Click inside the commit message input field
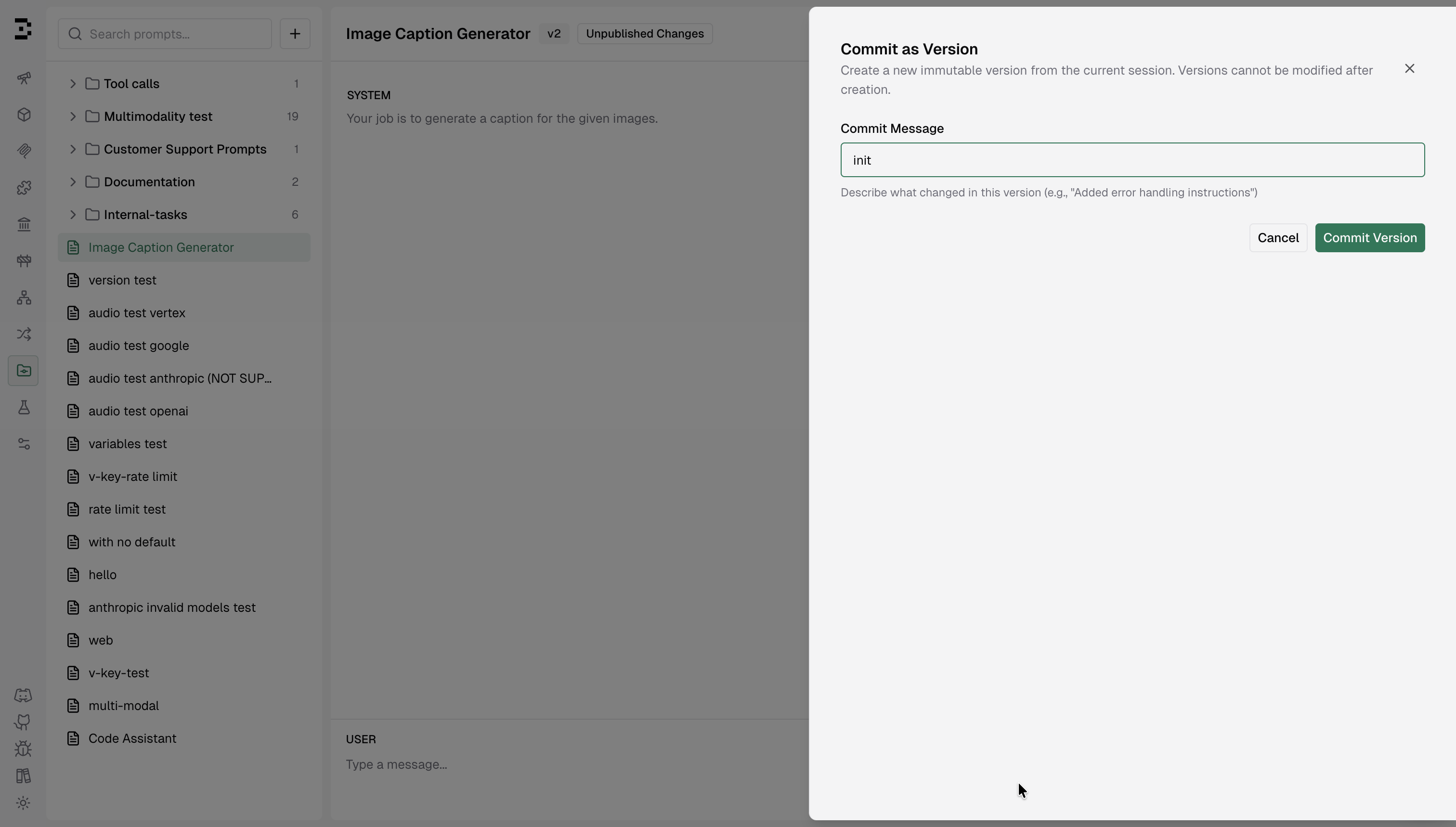The height and width of the screenshot is (827, 1456). (x=1132, y=160)
